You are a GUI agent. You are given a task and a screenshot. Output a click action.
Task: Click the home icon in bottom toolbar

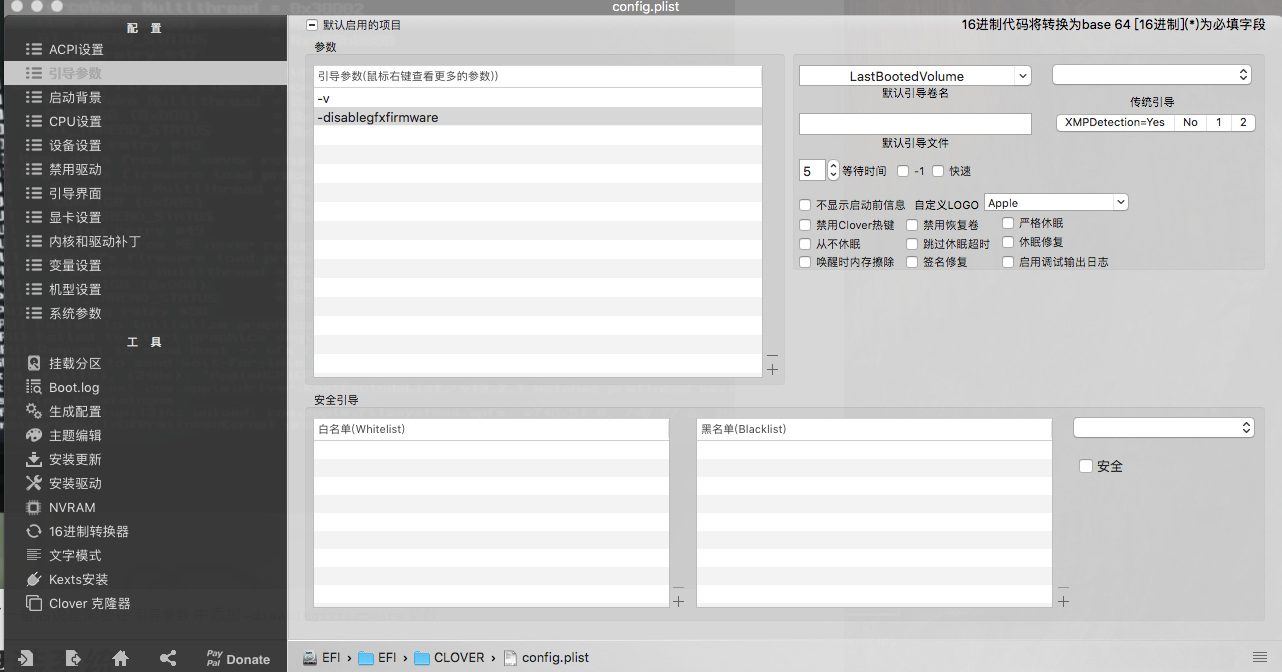coord(121,658)
